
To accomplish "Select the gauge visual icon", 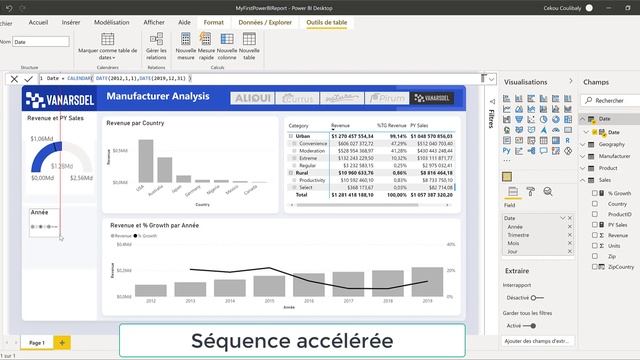I will pyautogui.click(x=556, y=130).
